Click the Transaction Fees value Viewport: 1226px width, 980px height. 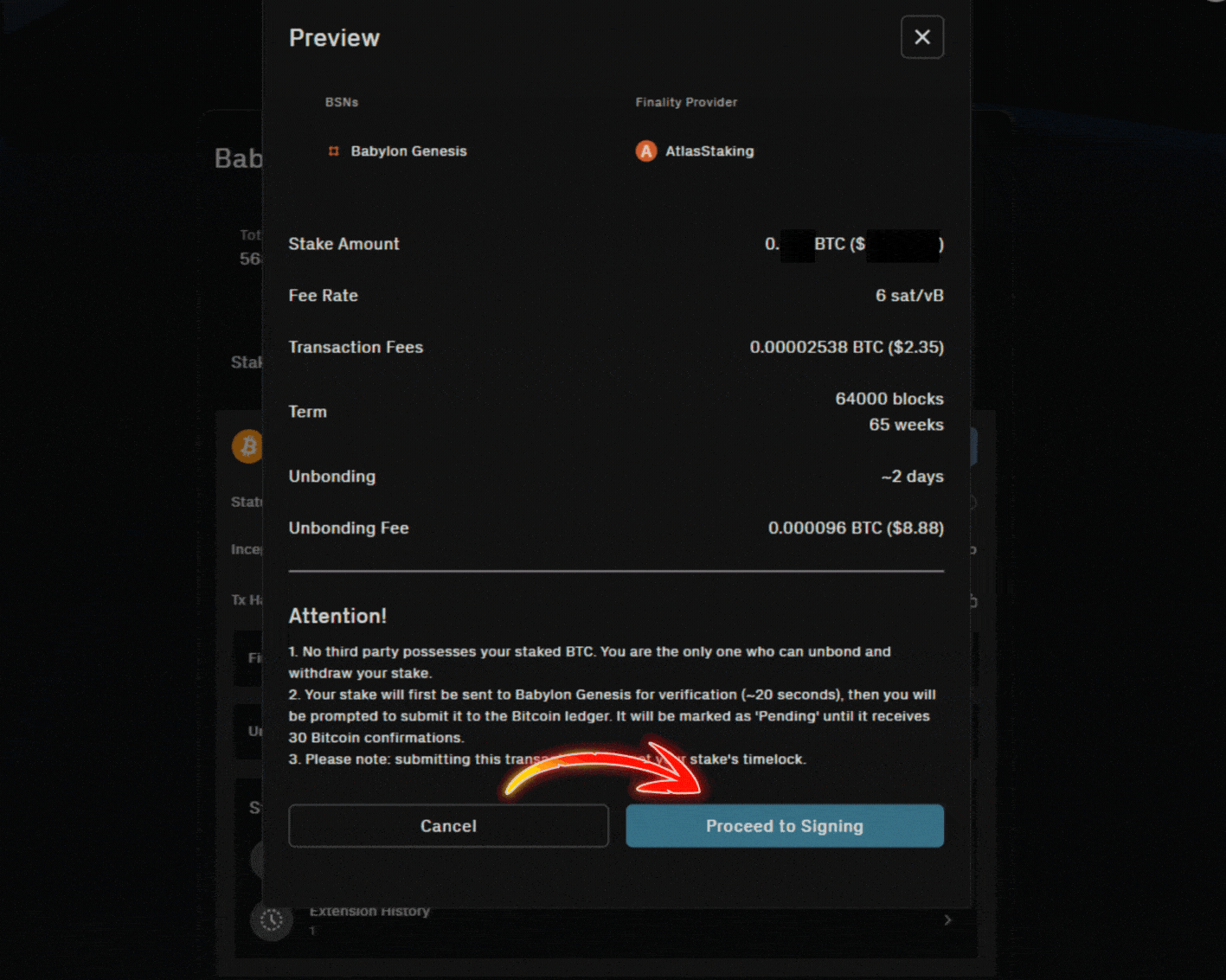coord(846,347)
